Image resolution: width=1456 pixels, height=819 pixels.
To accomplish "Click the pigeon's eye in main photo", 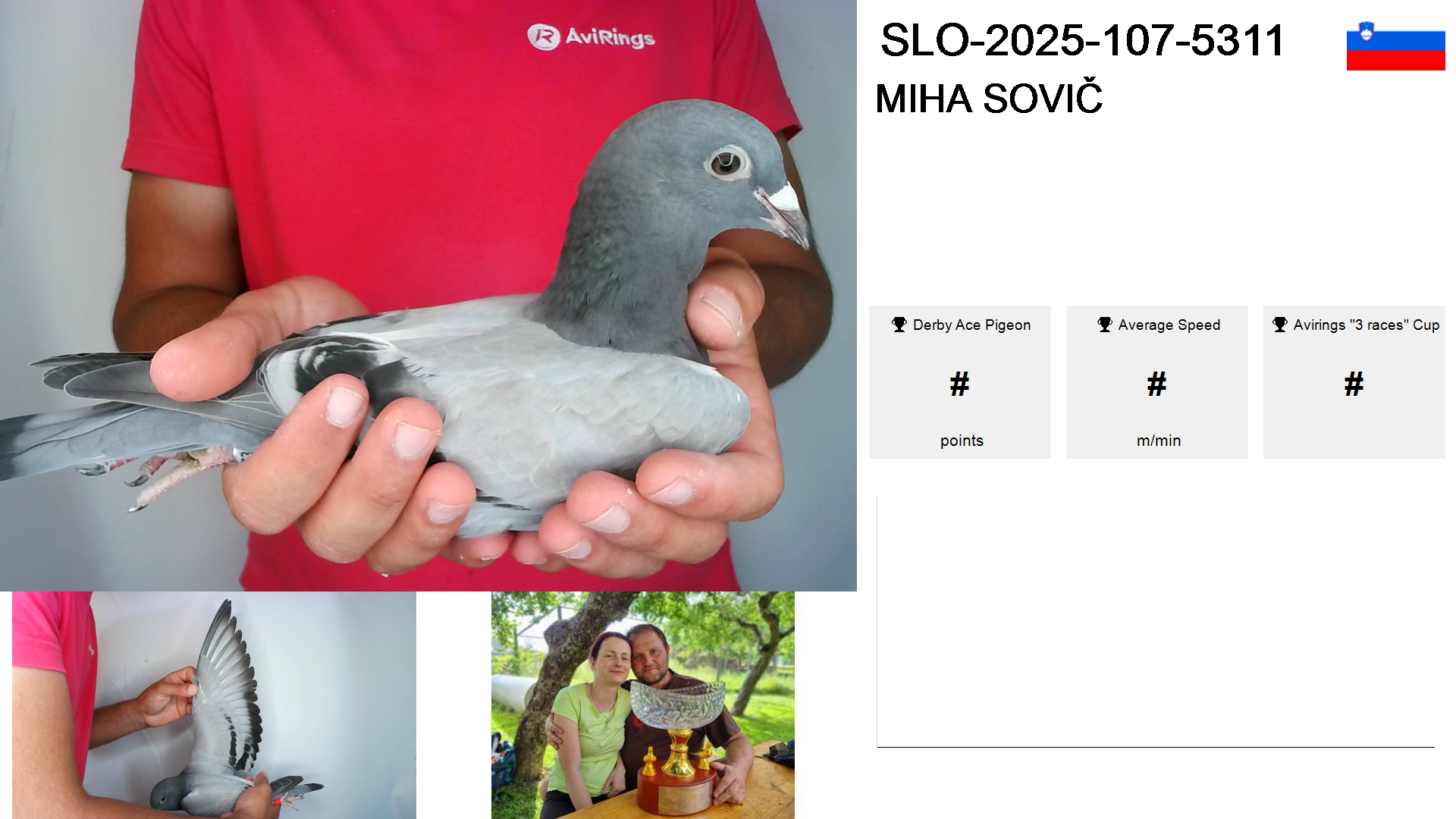I will click(x=726, y=162).
